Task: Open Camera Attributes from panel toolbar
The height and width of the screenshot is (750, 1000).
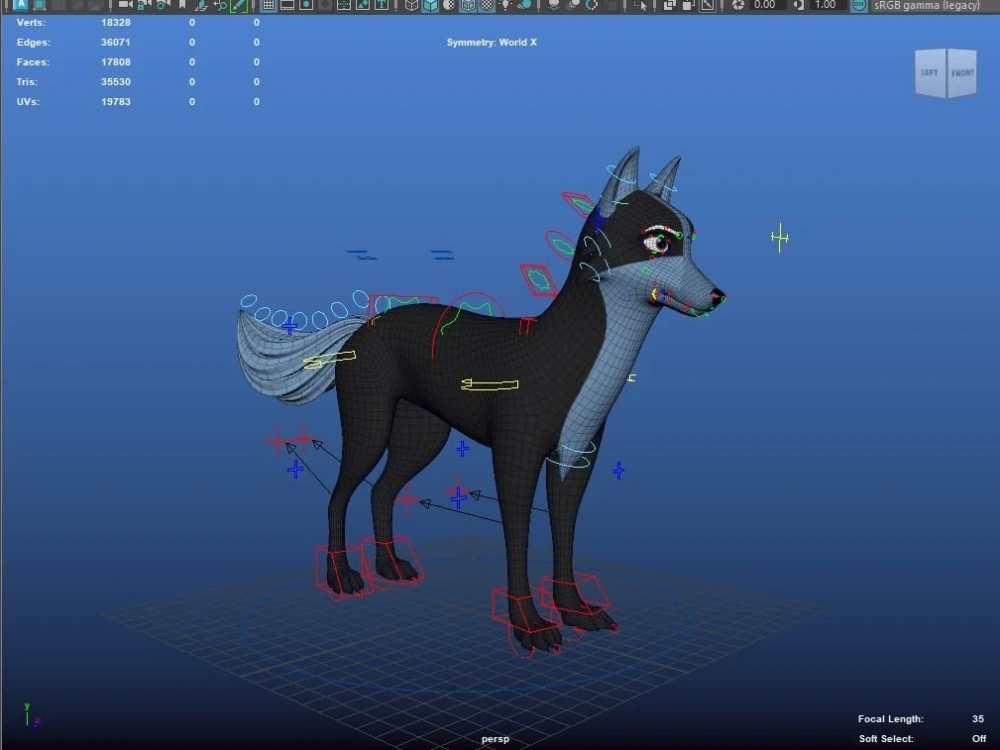Action: click(163, 4)
